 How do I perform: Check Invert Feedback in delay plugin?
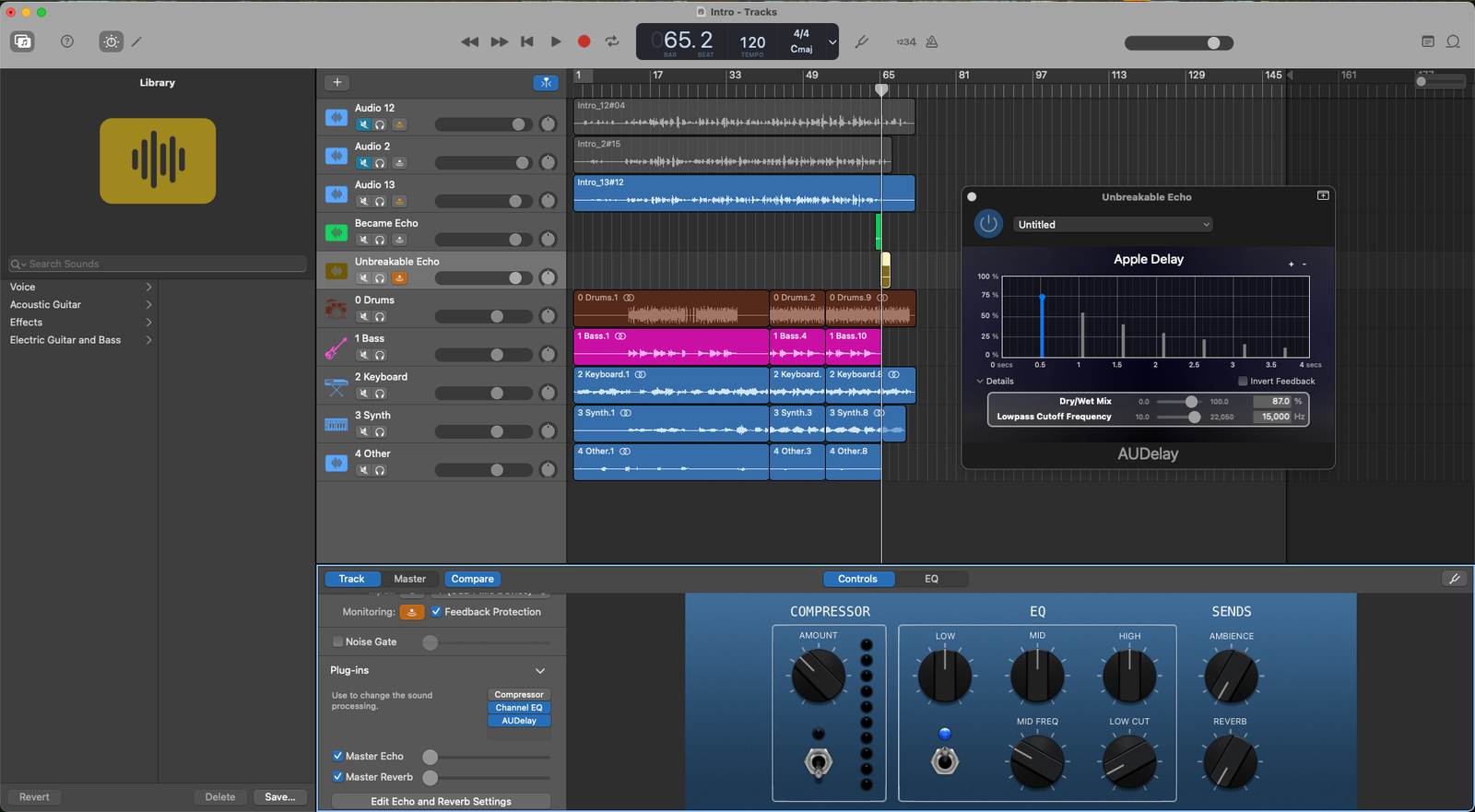tap(1243, 382)
